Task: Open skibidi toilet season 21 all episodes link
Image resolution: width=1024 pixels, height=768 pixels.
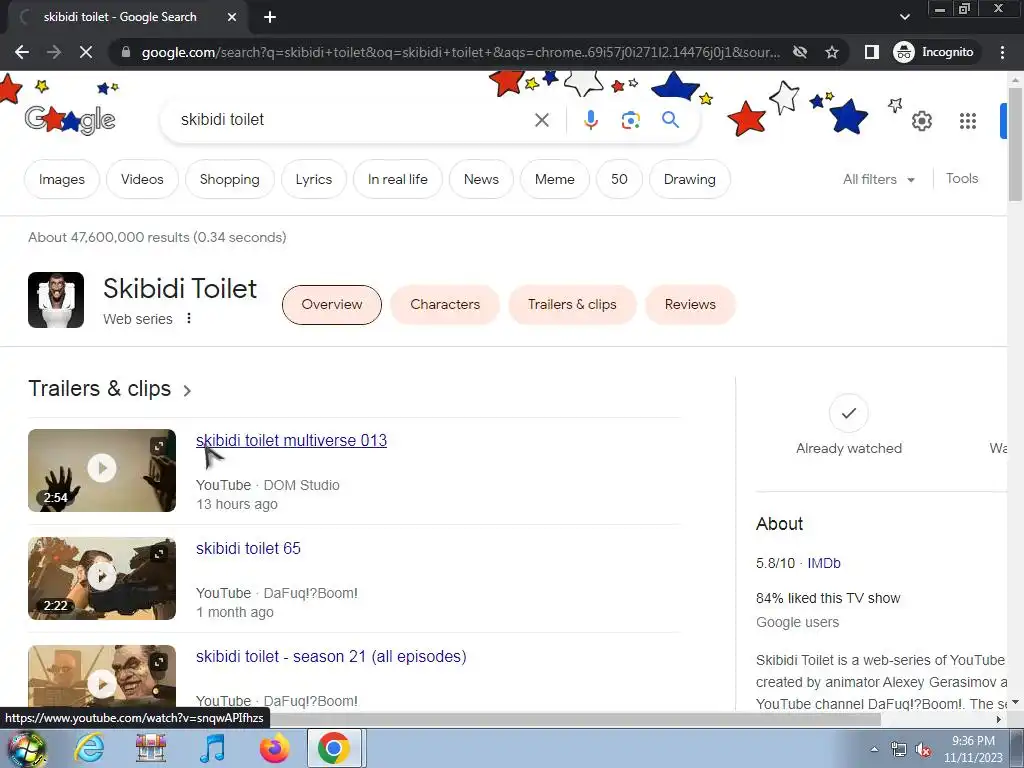Action: [x=331, y=656]
